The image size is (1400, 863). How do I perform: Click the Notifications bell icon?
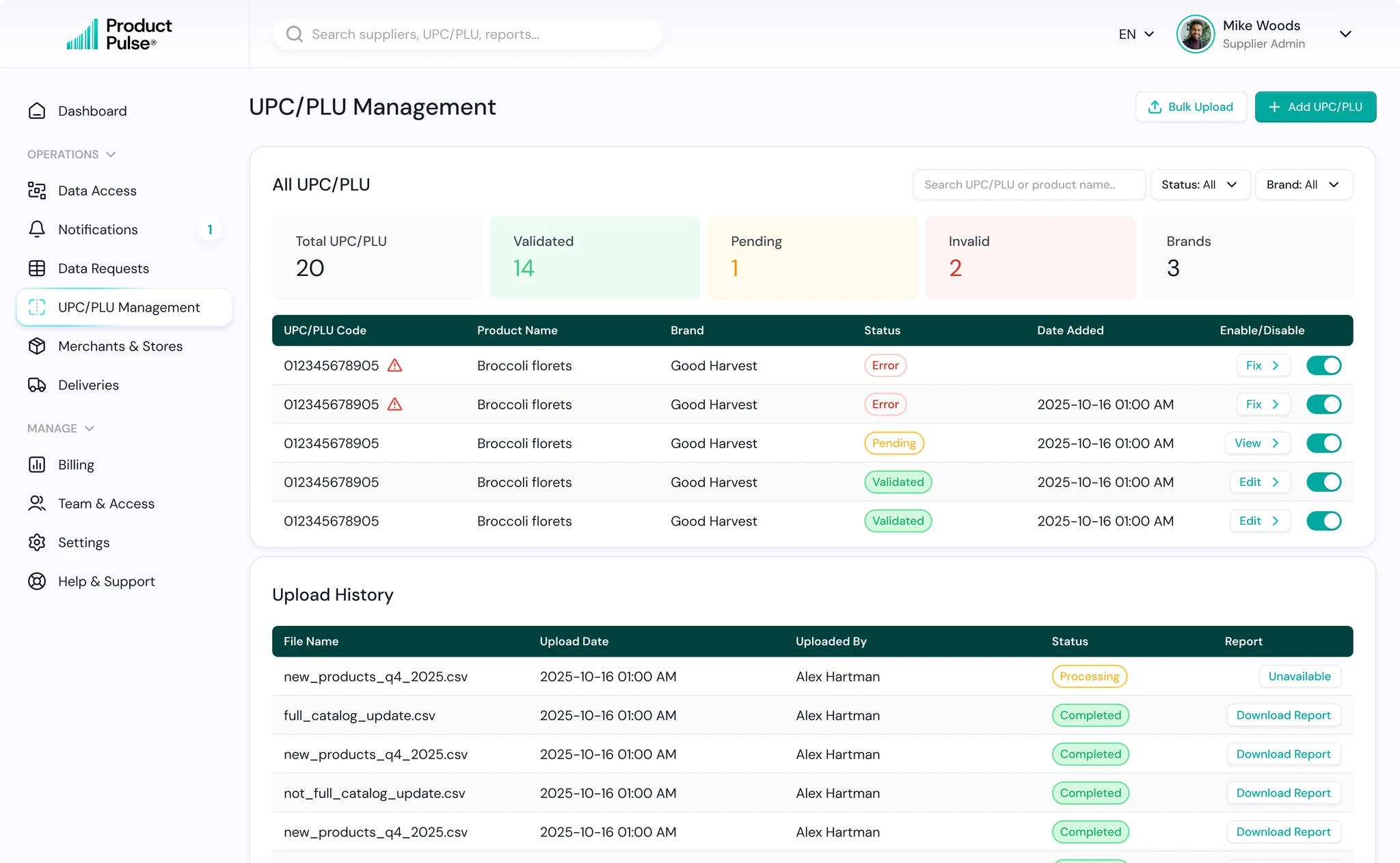click(37, 230)
